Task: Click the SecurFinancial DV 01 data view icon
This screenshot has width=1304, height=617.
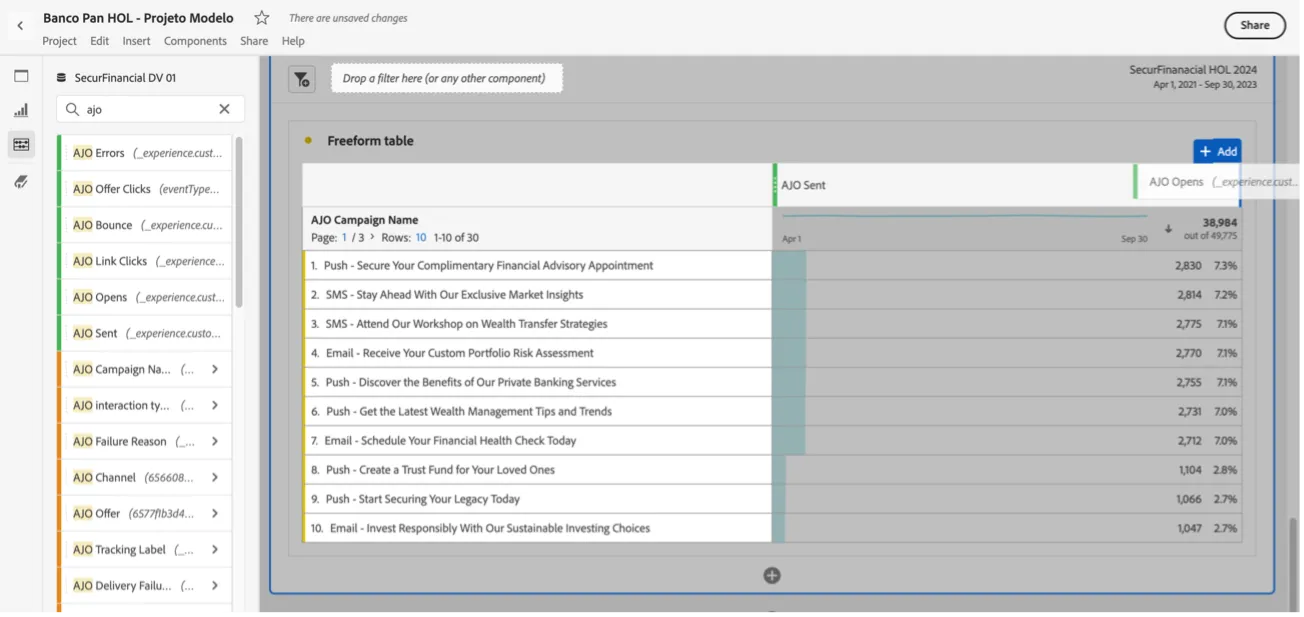Action: 61,78
